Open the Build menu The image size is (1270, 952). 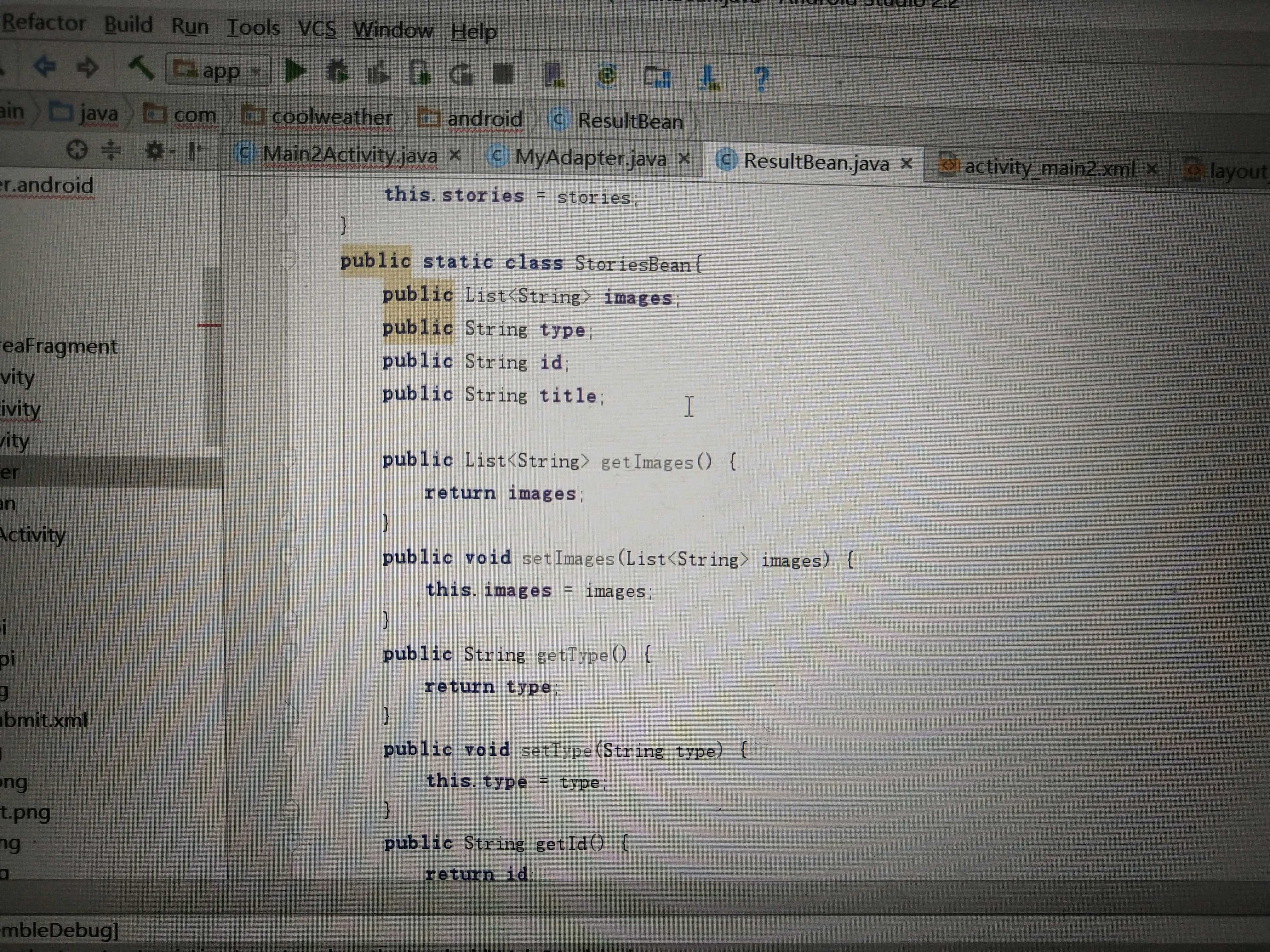click(x=129, y=25)
